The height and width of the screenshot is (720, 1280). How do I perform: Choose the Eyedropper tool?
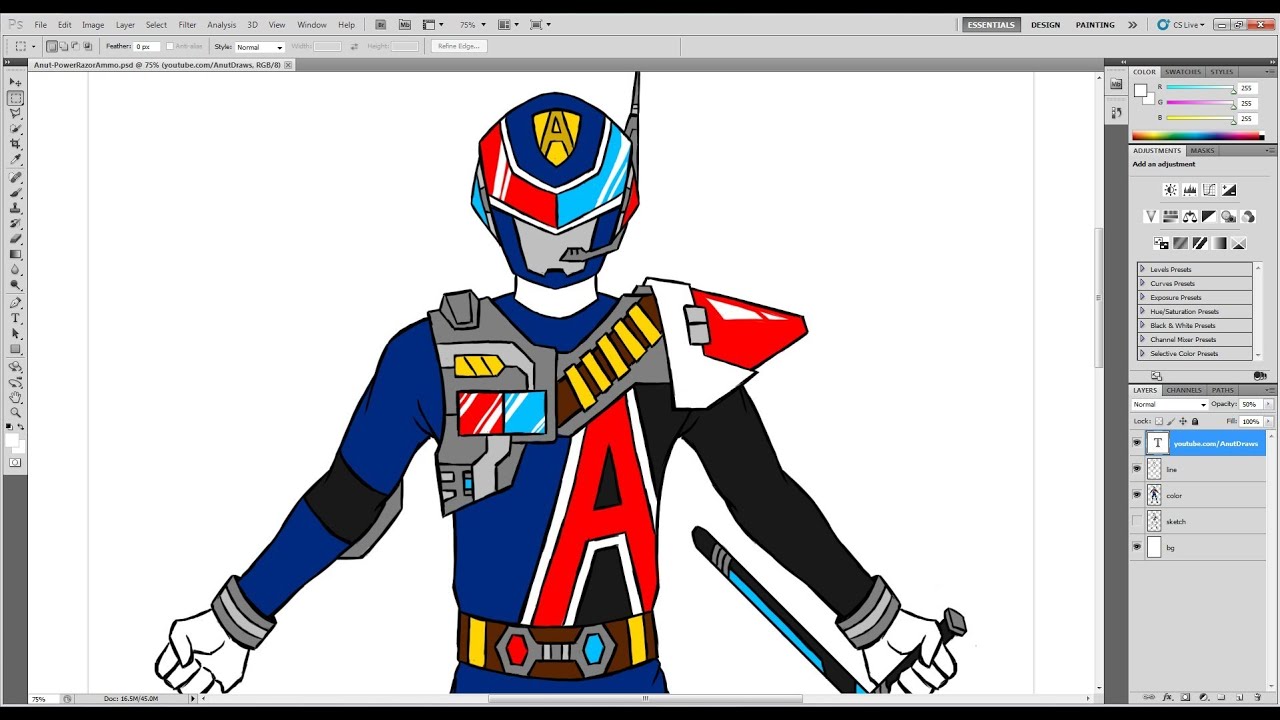15,160
